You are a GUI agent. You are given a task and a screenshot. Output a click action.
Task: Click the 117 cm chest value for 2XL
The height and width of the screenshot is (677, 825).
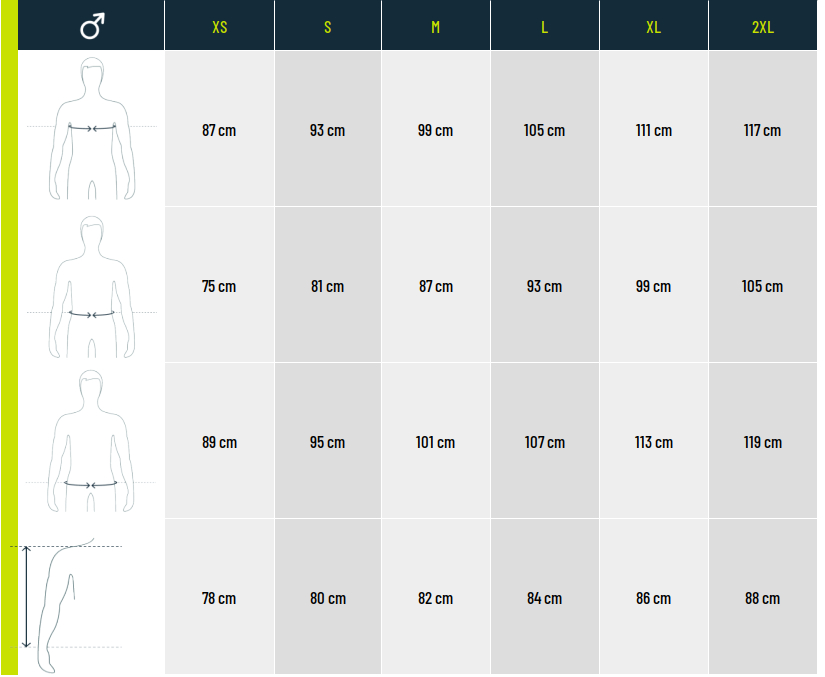(x=762, y=131)
